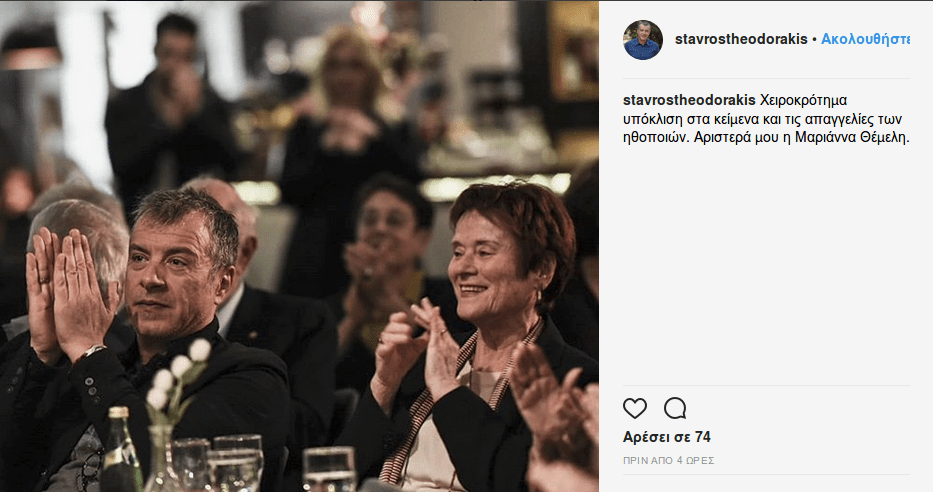Screen dimensions: 933x492
Task: Click the empty comments area below caption
Action: coord(766,270)
